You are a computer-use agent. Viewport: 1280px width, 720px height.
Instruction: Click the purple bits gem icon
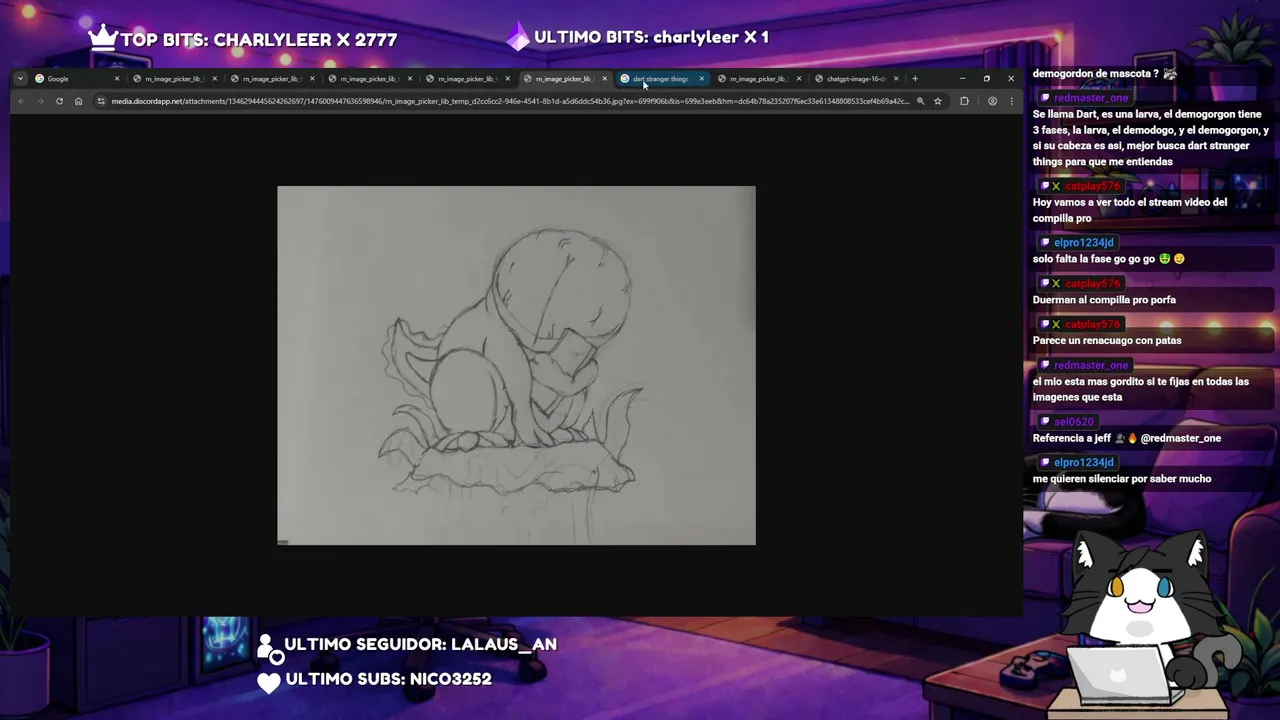pyautogui.click(x=517, y=37)
